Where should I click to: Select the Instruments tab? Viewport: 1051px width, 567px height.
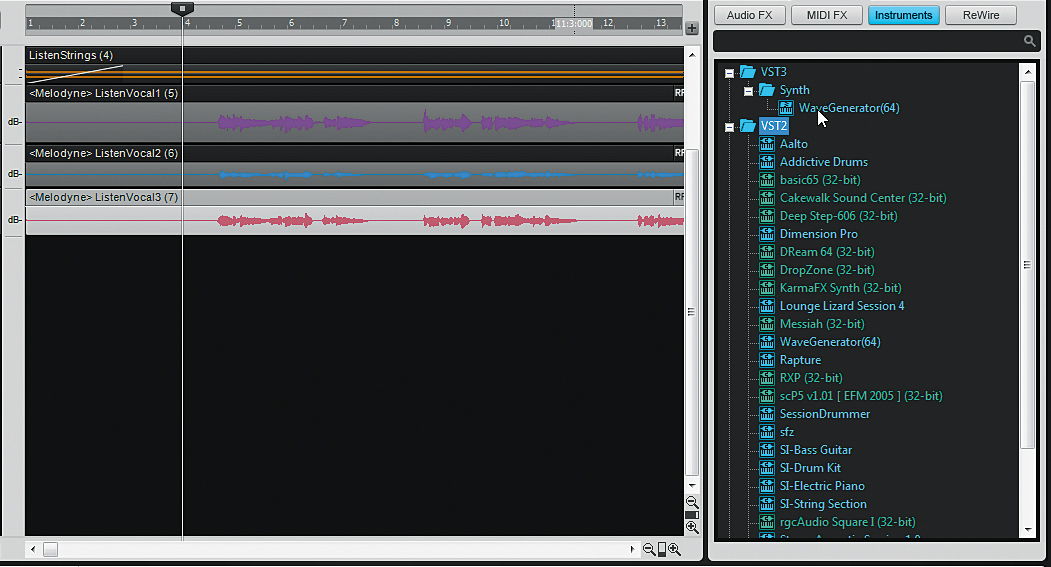pyautogui.click(x=904, y=15)
